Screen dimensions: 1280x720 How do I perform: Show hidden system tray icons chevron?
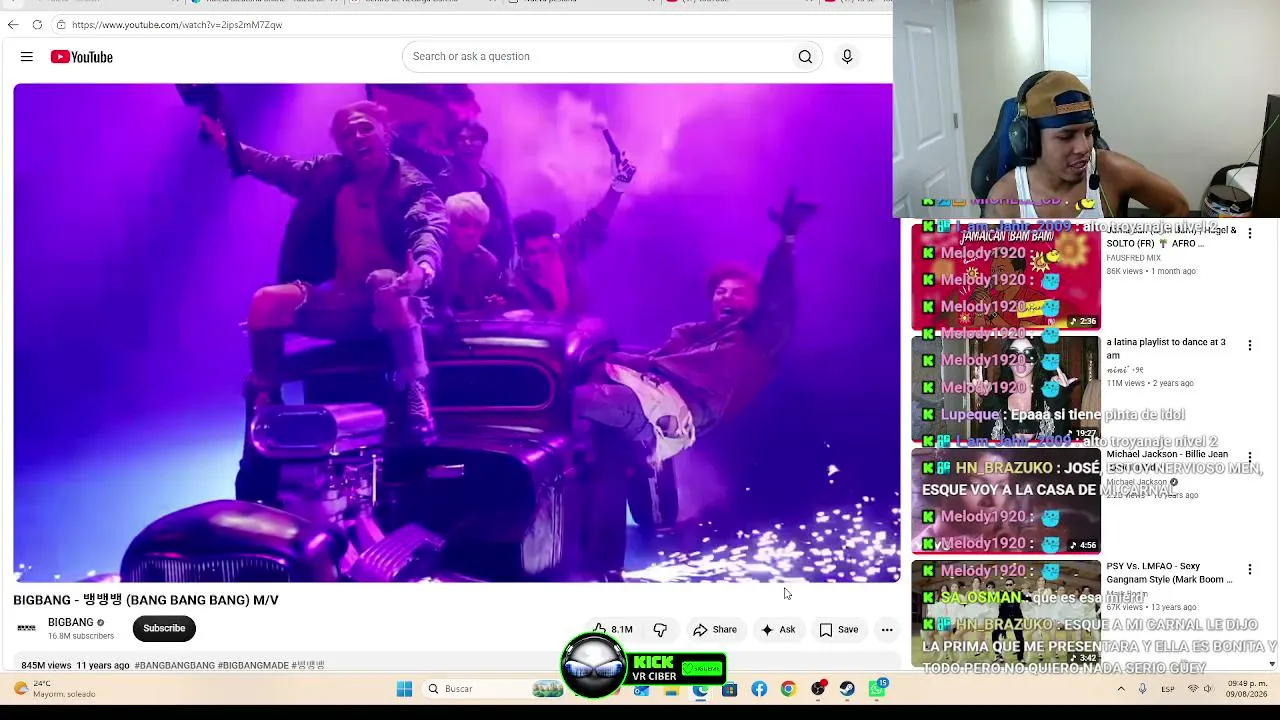pyautogui.click(x=1121, y=689)
